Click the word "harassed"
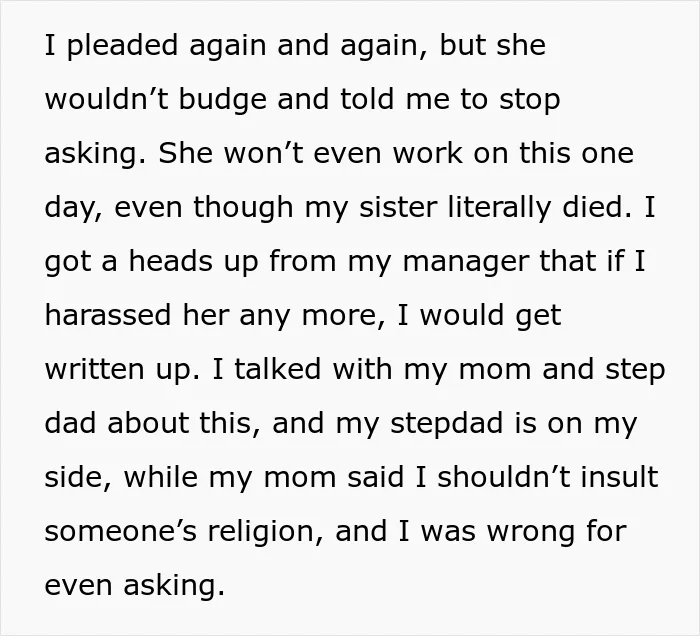This screenshot has width=700, height=636. (108, 315)
